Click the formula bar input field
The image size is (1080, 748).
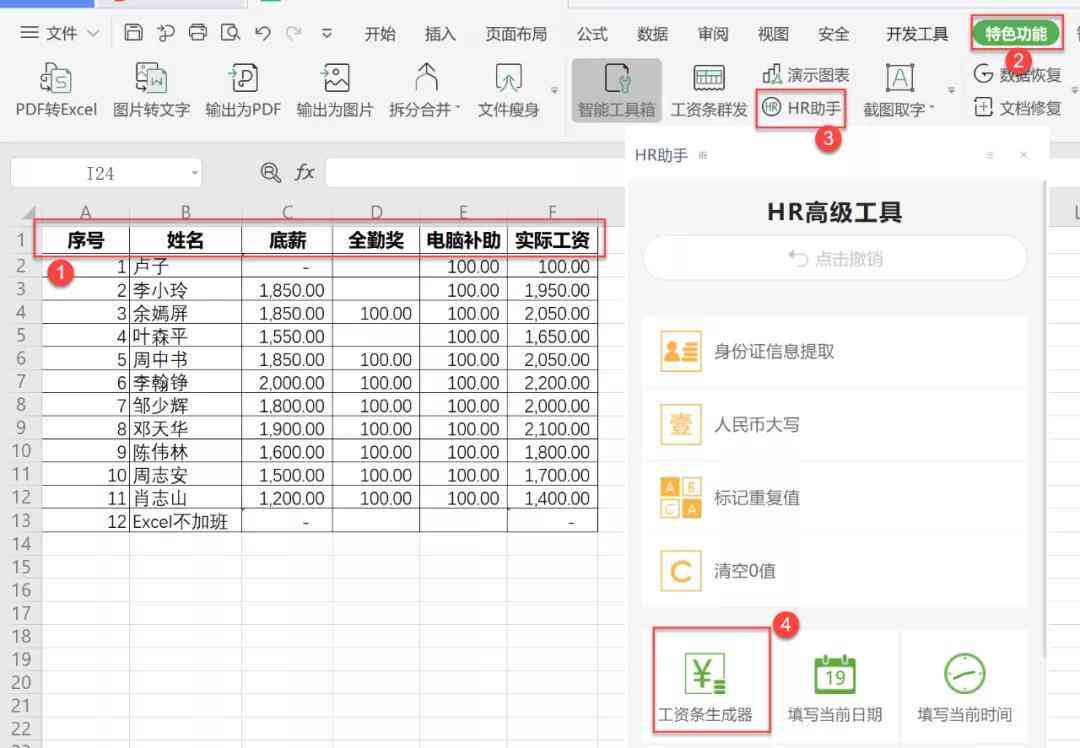click(475, 173)
